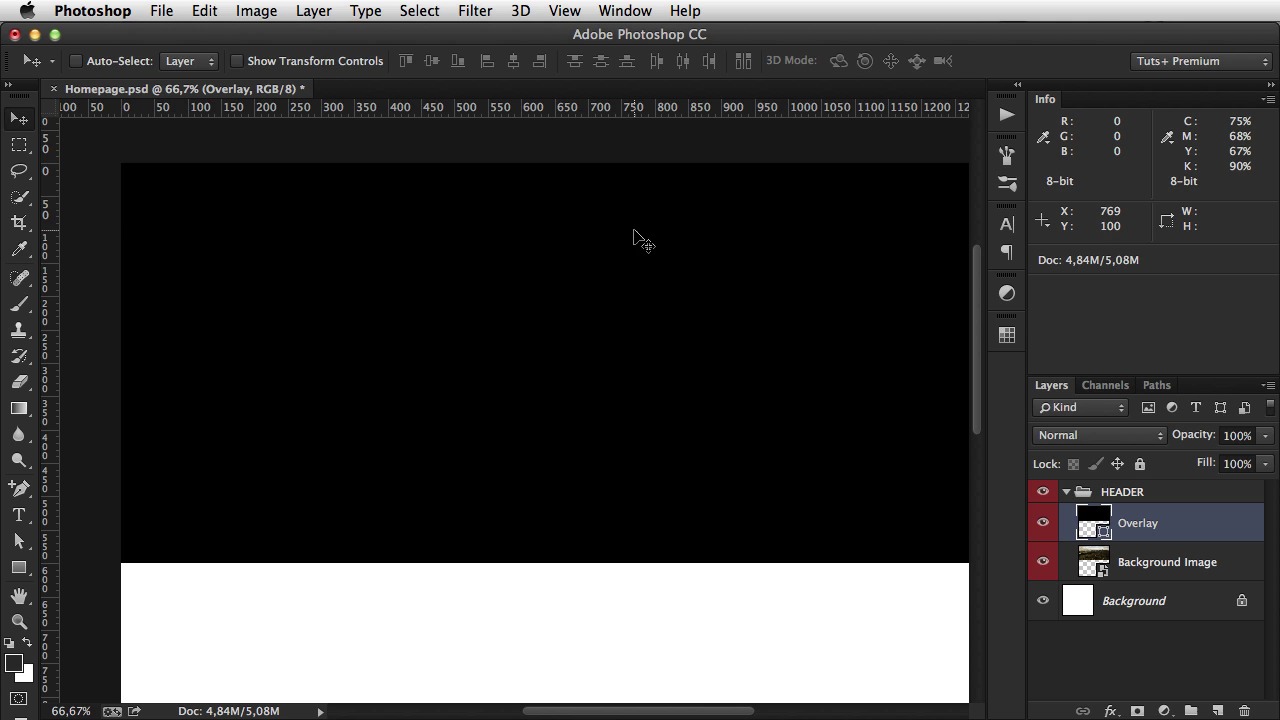
Task: Open Layers panel flyout menu
Action: tap(1268, 385)
